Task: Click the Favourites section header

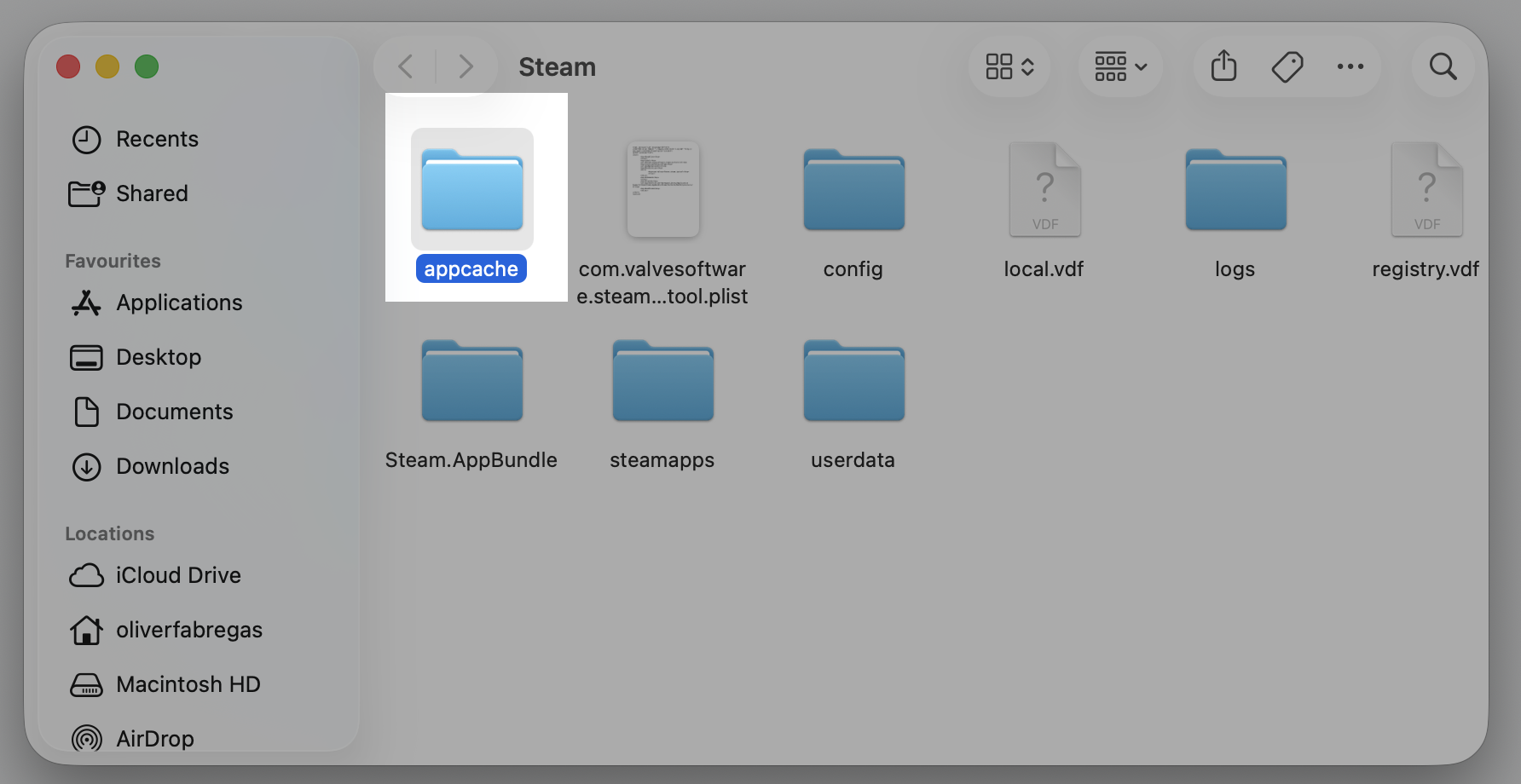Action: (x=113, y=261)
